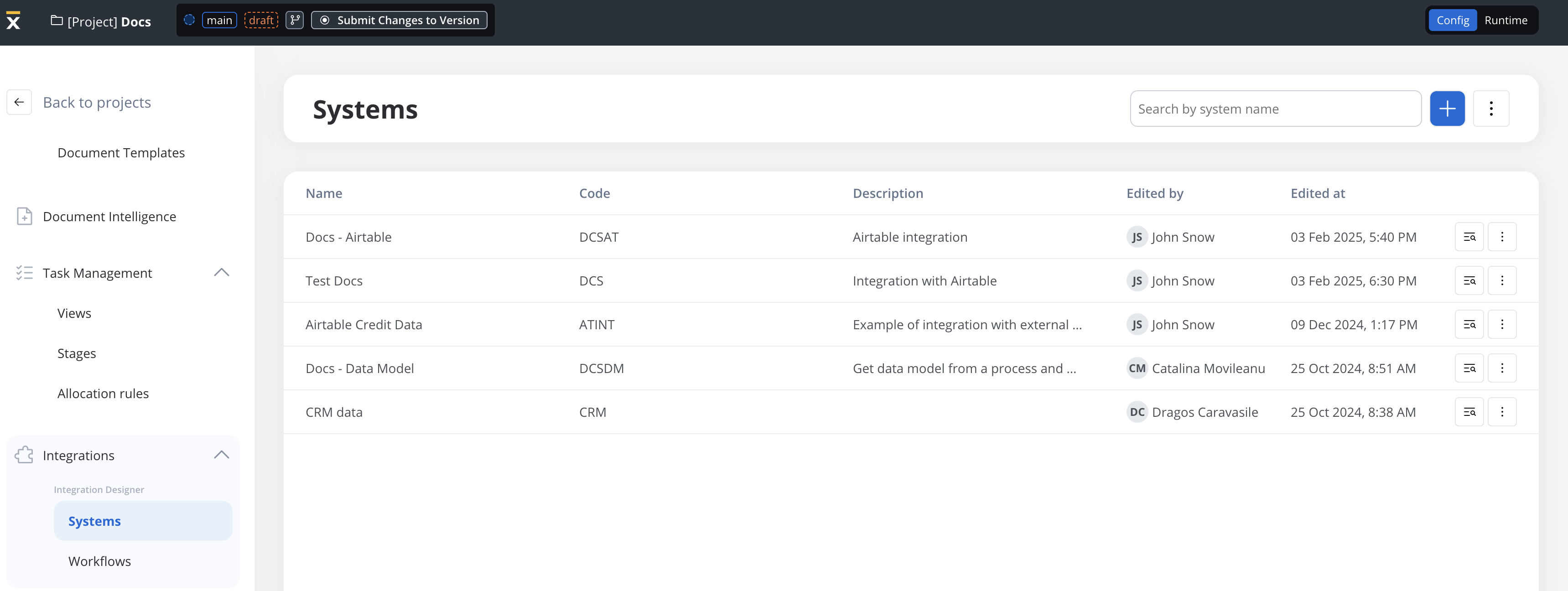Click the blue branch status circle icon
1568x591 pixels.
coord(189,20)
